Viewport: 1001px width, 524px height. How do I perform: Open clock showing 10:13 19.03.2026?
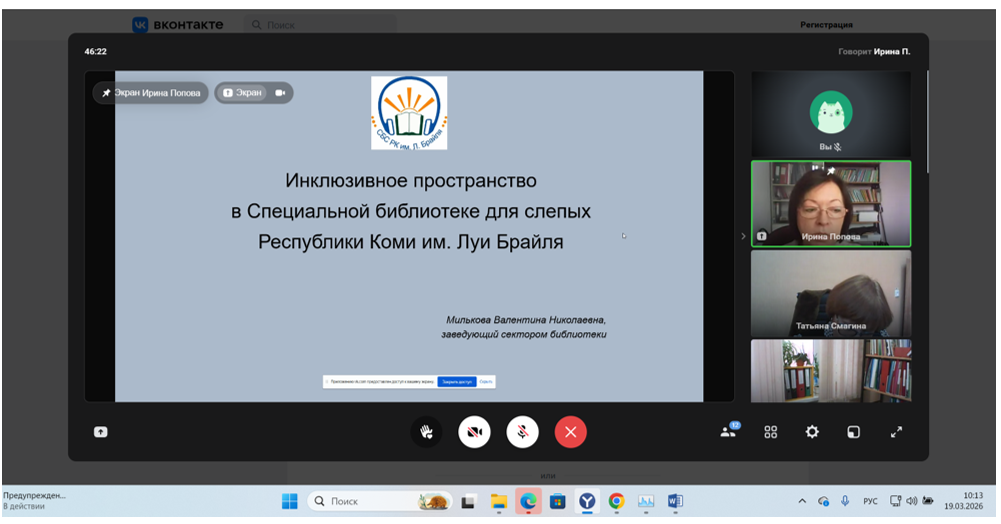pos(964,501)
